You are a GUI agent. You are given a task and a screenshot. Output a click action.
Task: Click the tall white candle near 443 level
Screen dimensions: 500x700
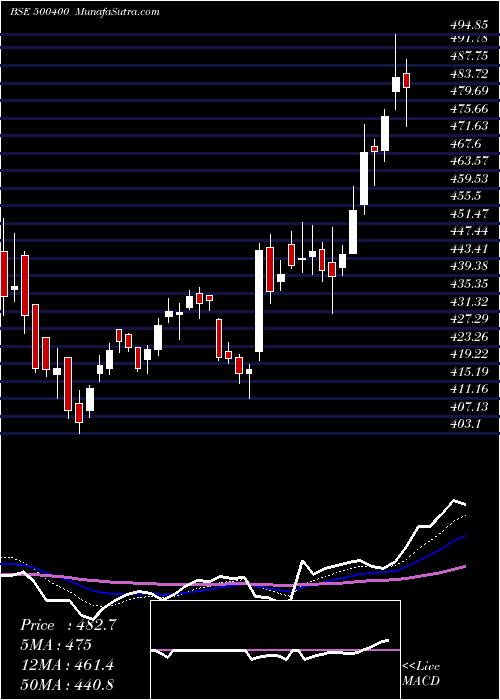tap(259, 301)
